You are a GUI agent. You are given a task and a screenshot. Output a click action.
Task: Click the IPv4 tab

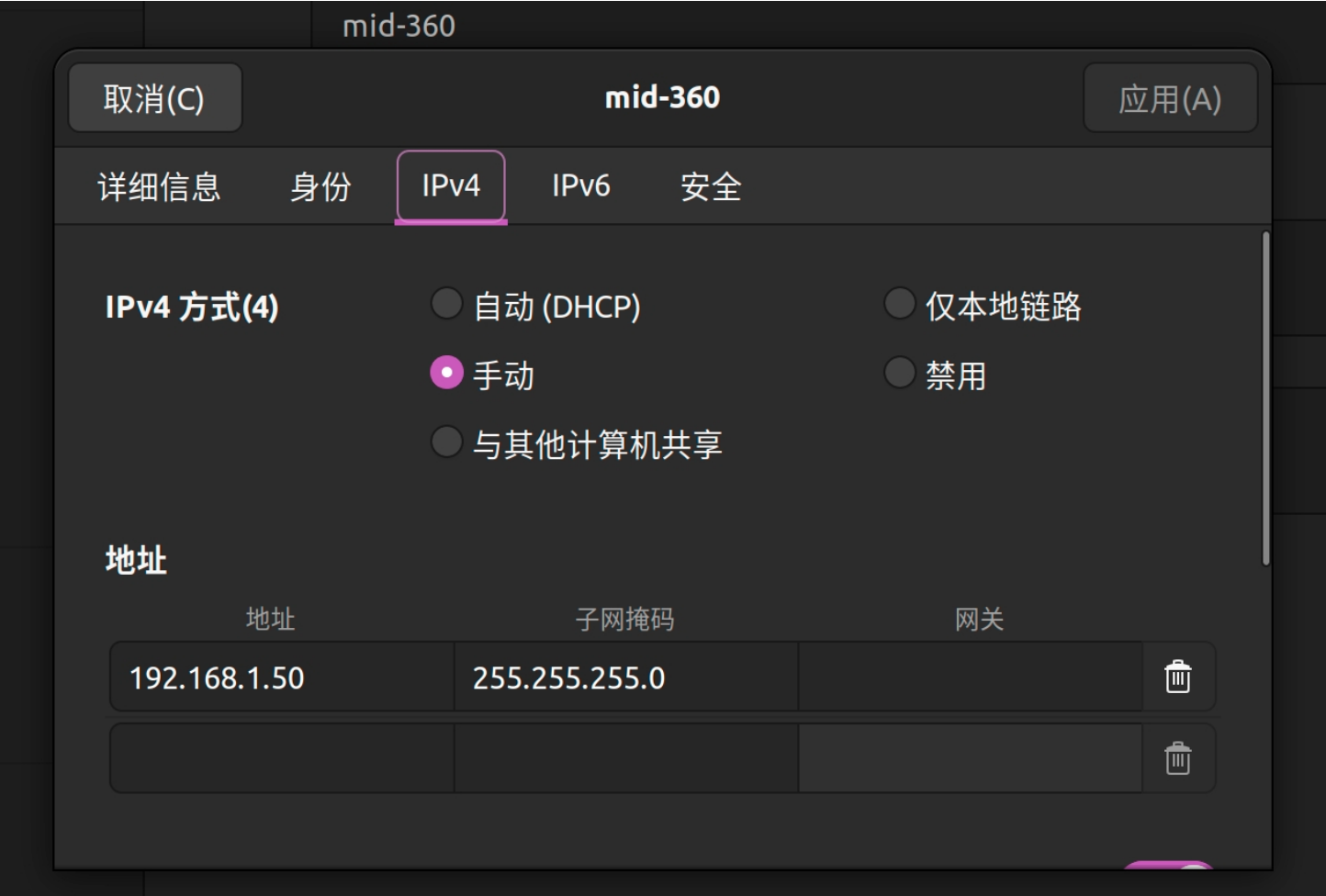pos(451,187)
